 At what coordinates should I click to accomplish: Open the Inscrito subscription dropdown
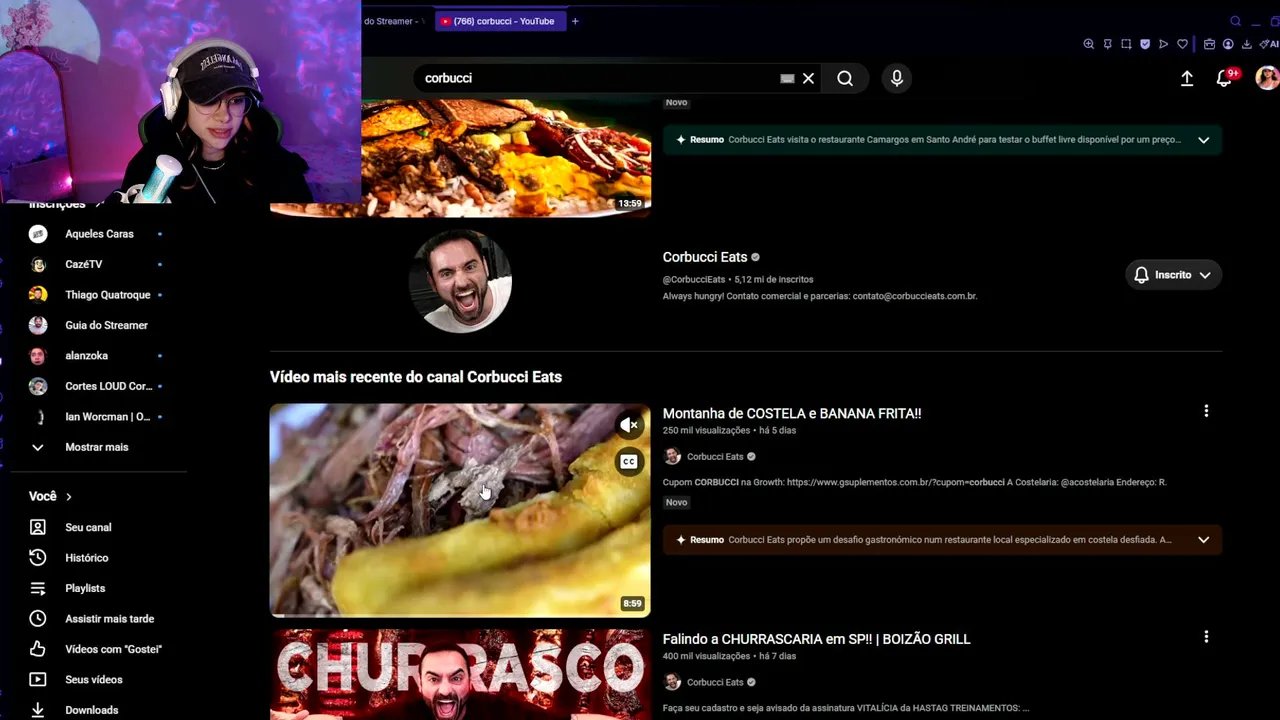tap(1173, 275)
